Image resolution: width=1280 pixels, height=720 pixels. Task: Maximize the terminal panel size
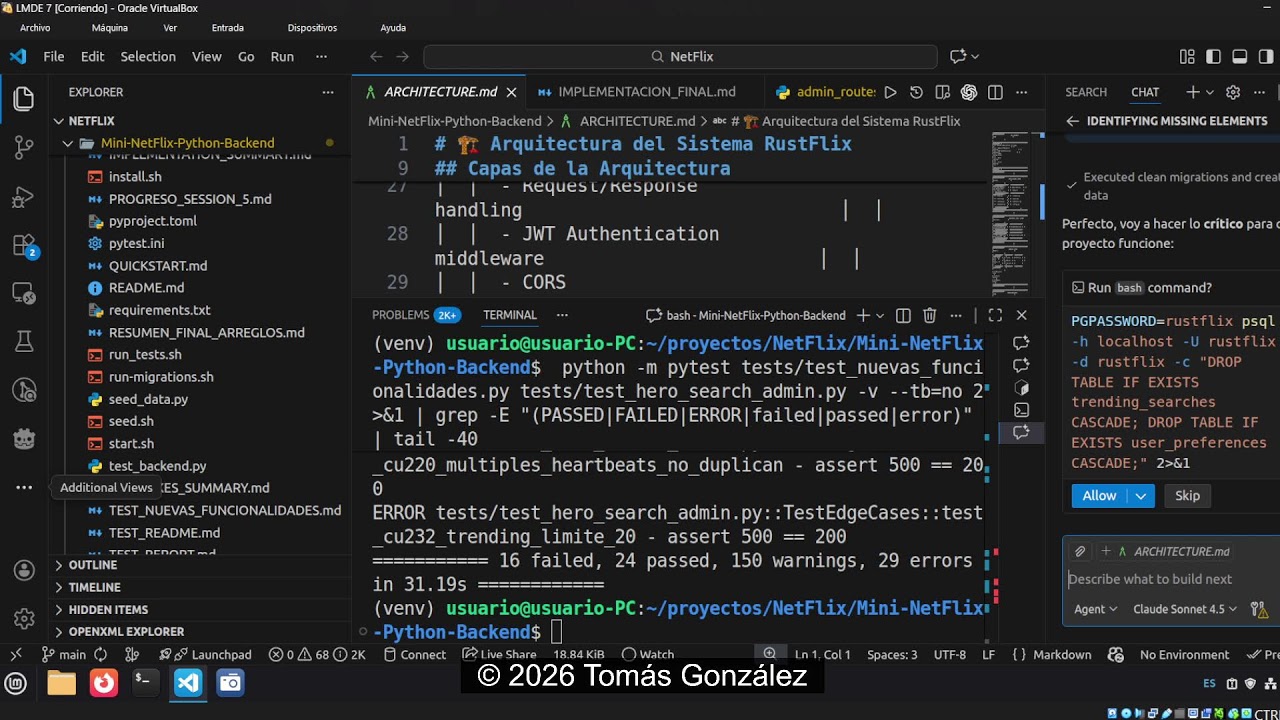coord(995,315)
